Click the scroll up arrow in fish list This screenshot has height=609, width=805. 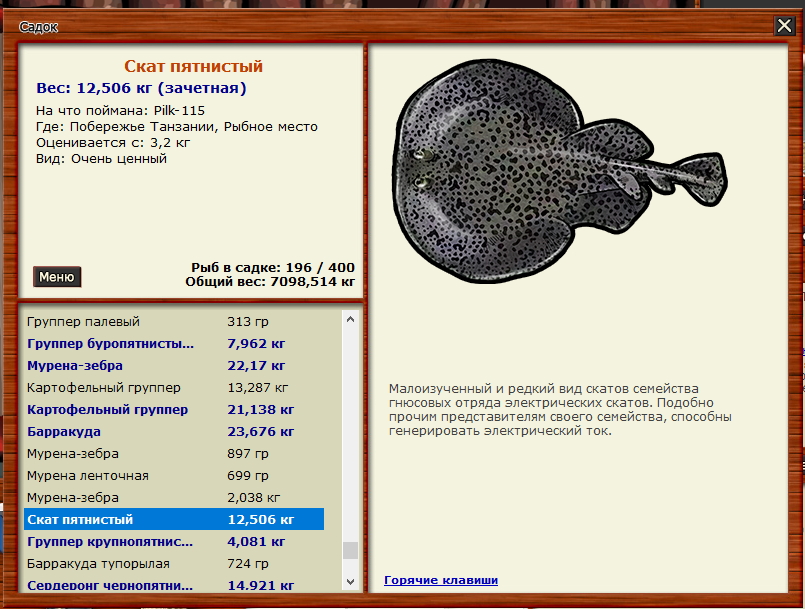351,319
